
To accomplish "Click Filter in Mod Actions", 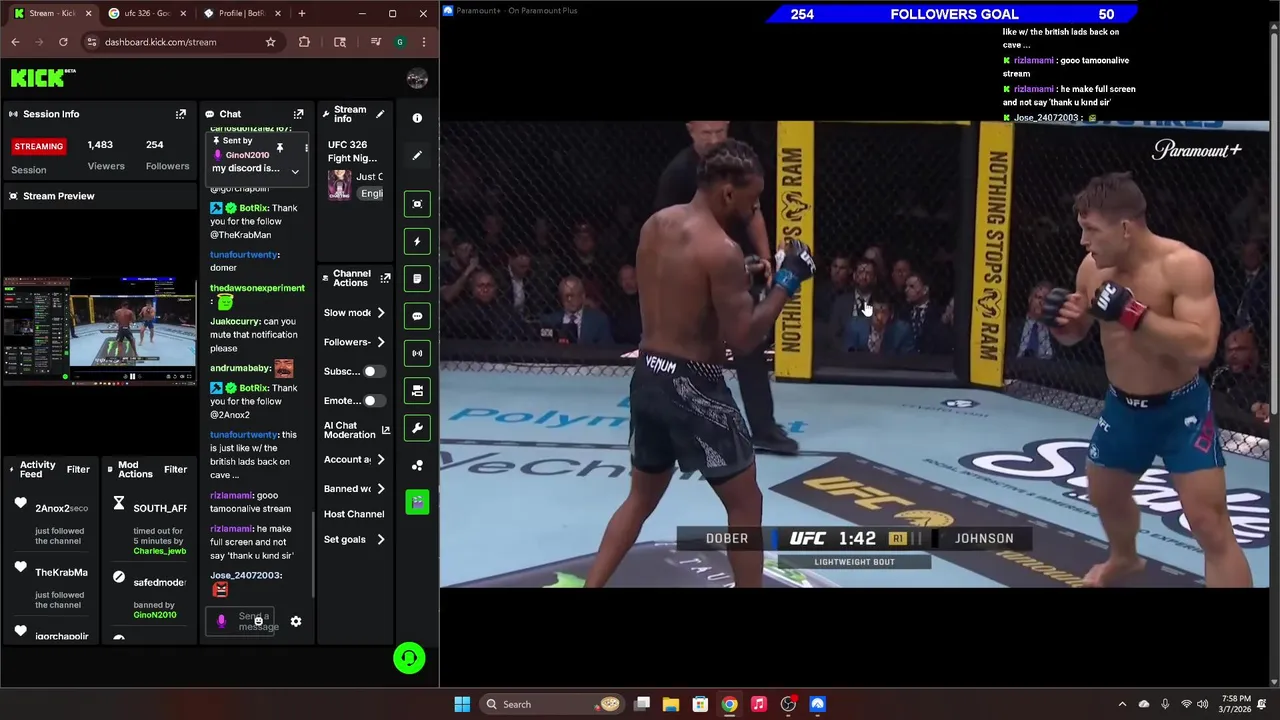I will pyautogui.click(x=175, y=469).
